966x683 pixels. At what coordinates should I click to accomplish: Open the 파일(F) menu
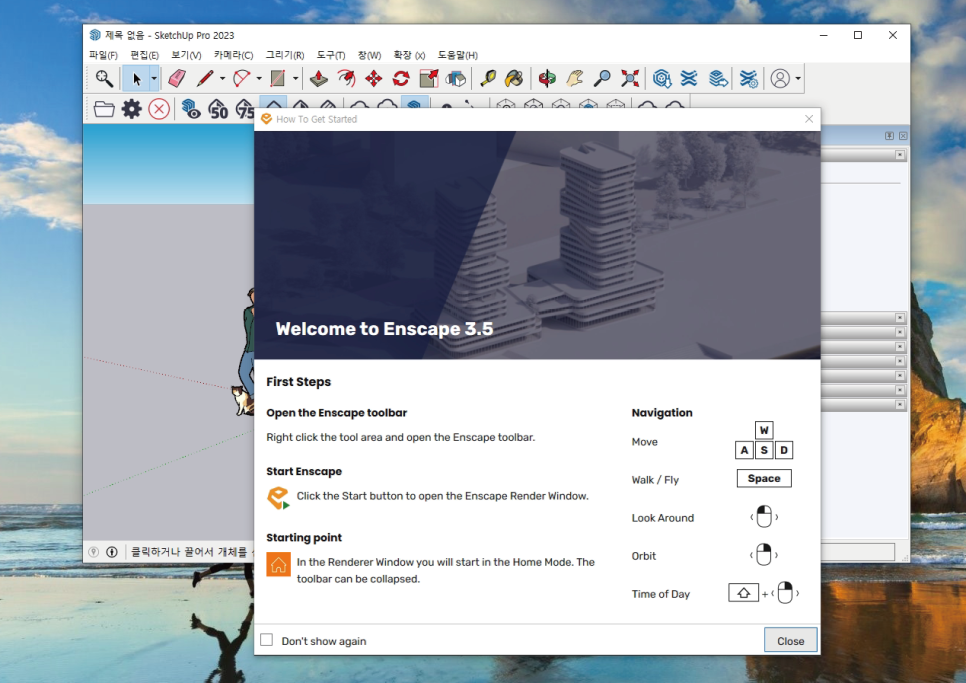103,55
